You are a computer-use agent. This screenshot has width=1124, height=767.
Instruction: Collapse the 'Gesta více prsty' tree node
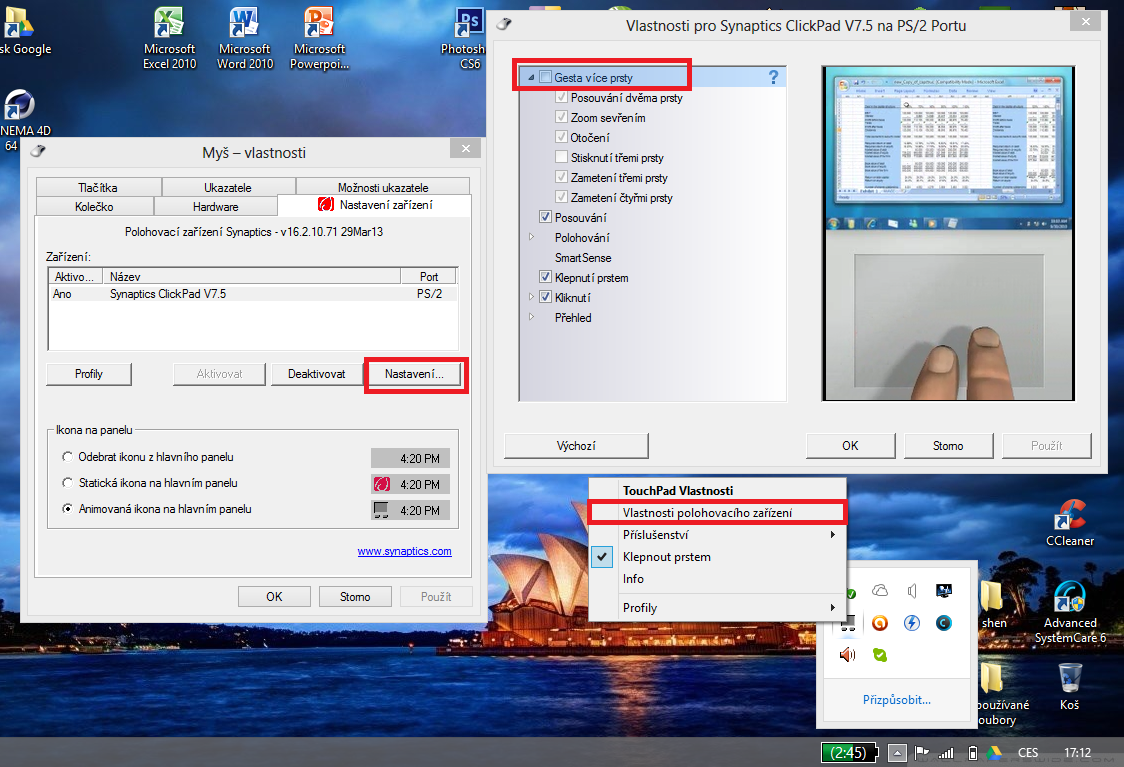531,77
